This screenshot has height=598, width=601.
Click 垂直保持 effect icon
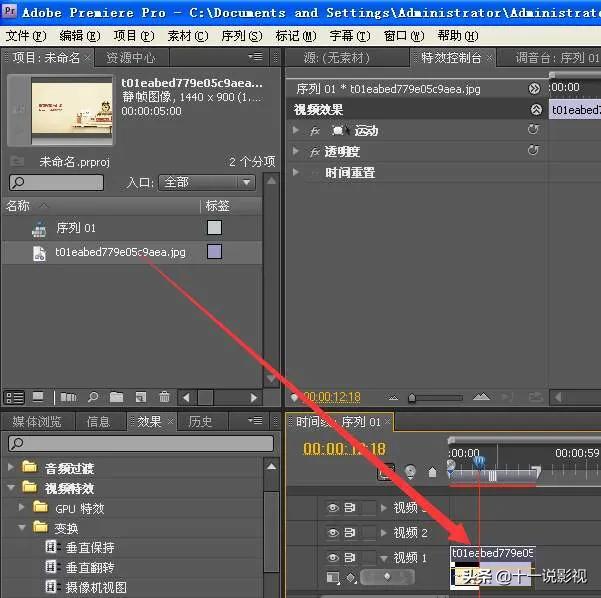[51, 547]
